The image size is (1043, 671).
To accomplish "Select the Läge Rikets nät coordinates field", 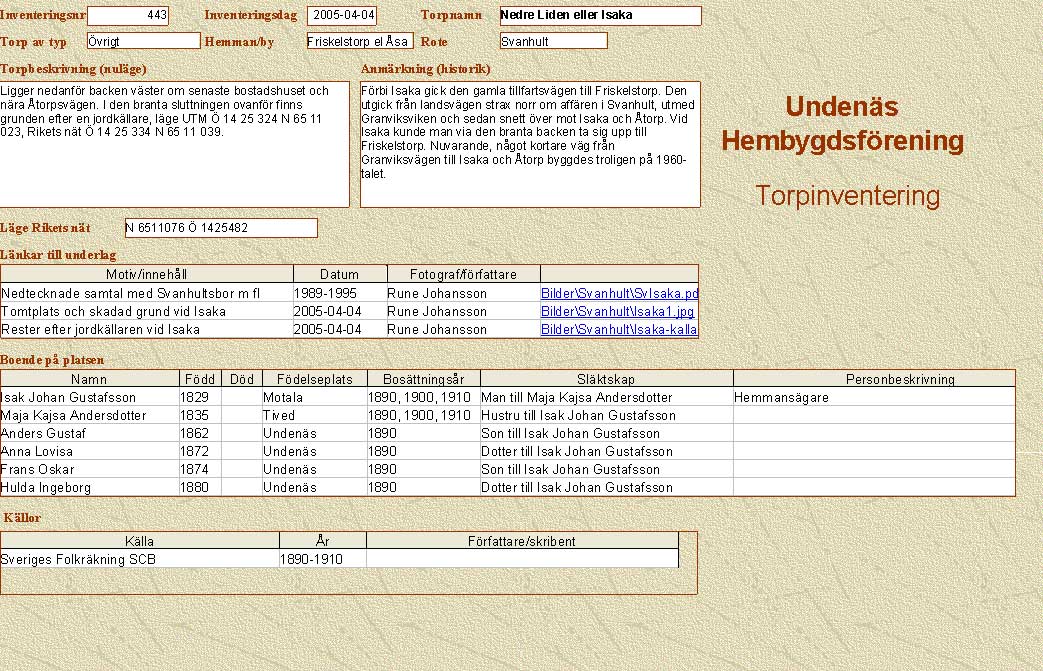I will (220, 228).
